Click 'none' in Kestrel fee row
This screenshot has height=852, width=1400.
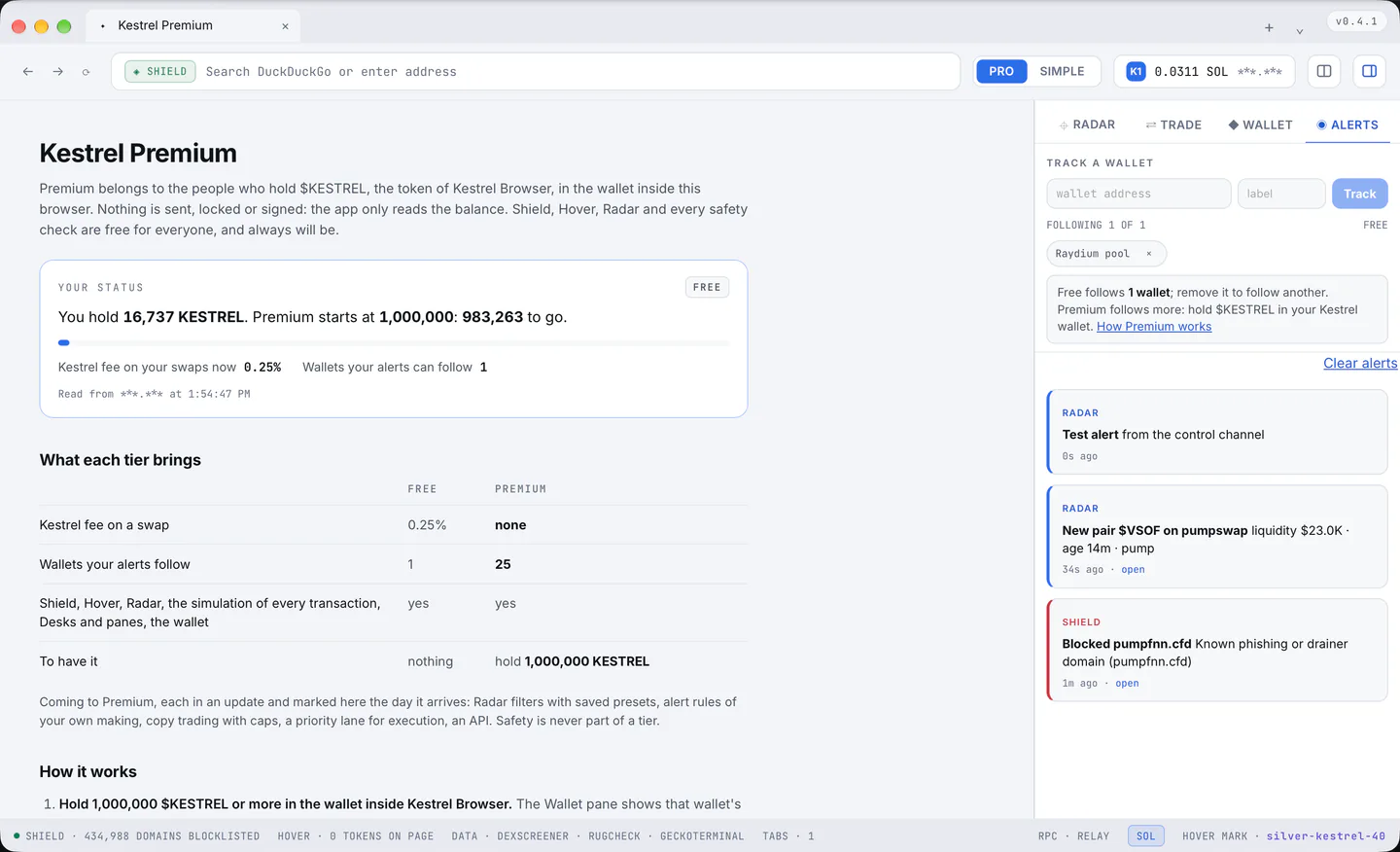pos(510,525)
